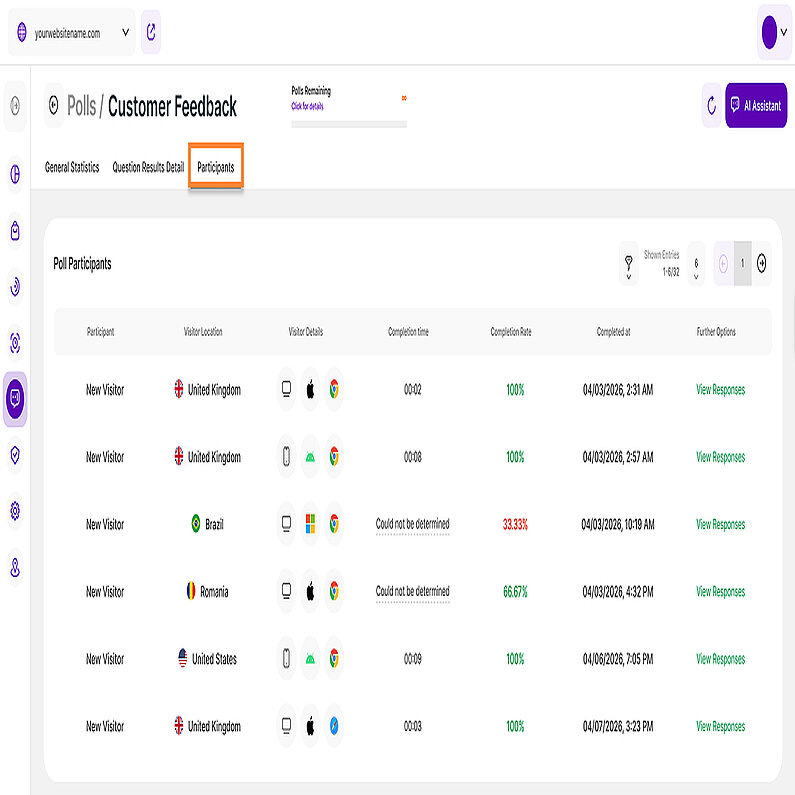
Task: Go to the next page arrow
Action: click(x=762, y=264)
